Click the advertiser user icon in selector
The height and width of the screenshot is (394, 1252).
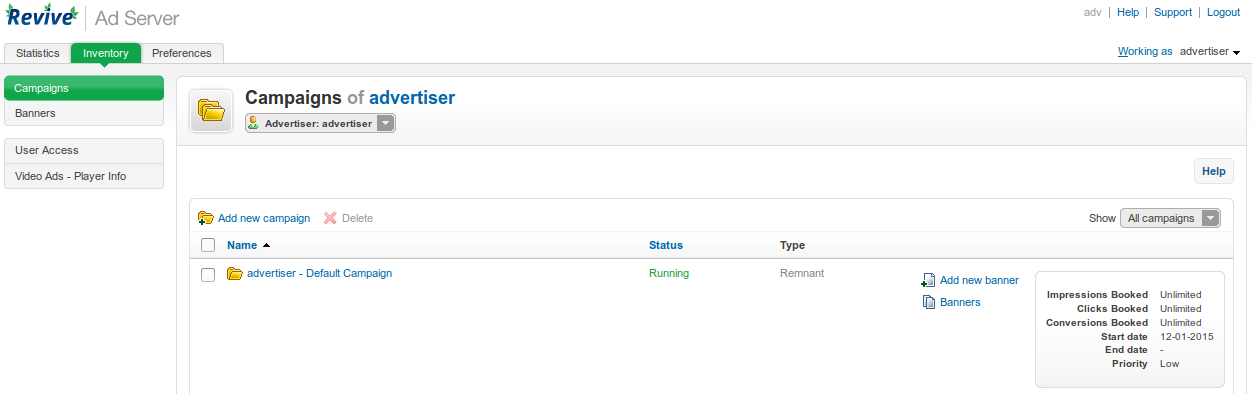253,123
